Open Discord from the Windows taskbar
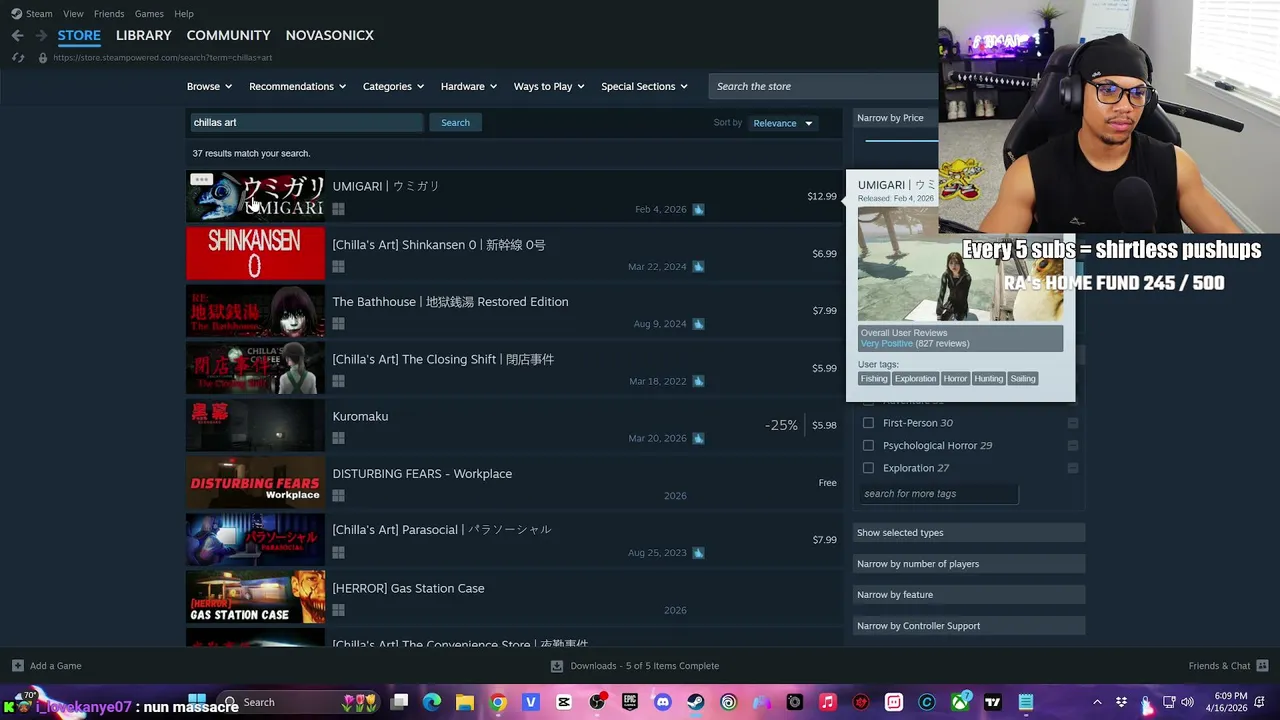Viewport: 1280px width, 720px height. [662, 702]
